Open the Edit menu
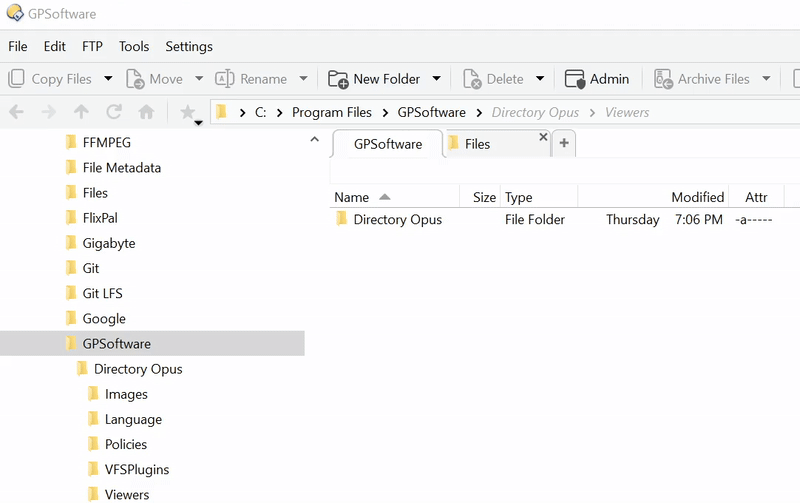The height and width of the screenshot is (503, 800). pyautogui.click(x=55, y=46)
